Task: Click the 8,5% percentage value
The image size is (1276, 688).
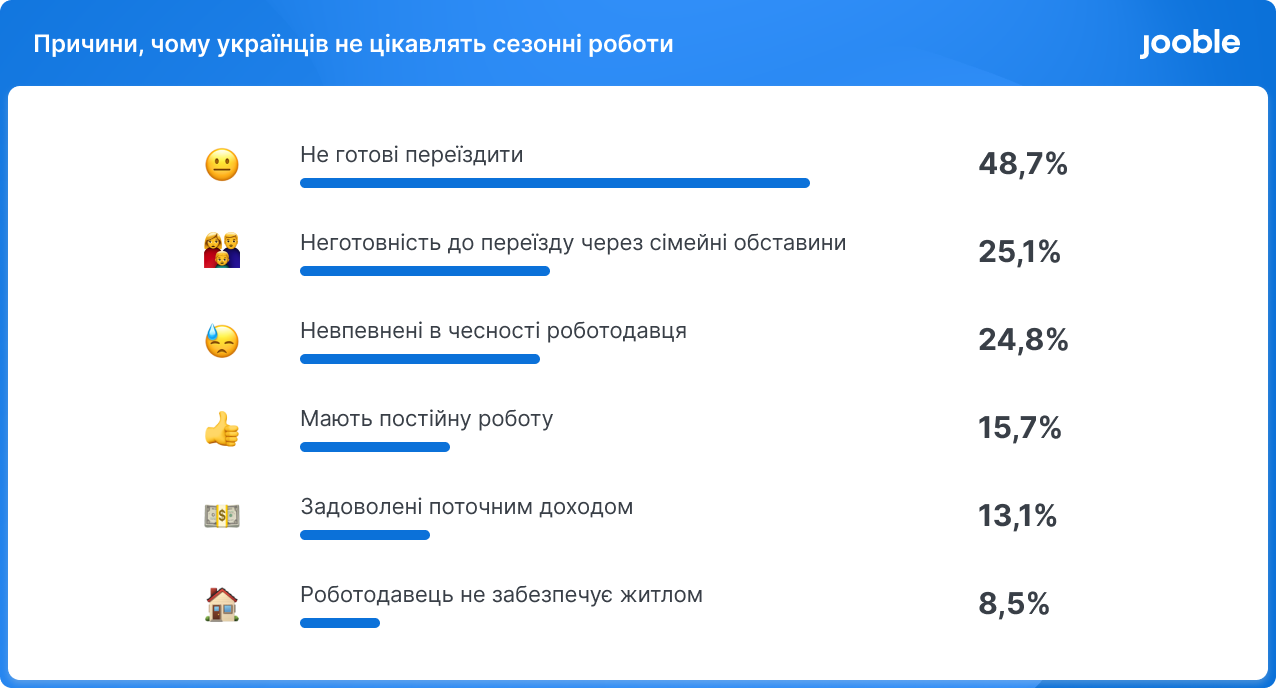Action: click(x=1013, y=604)
